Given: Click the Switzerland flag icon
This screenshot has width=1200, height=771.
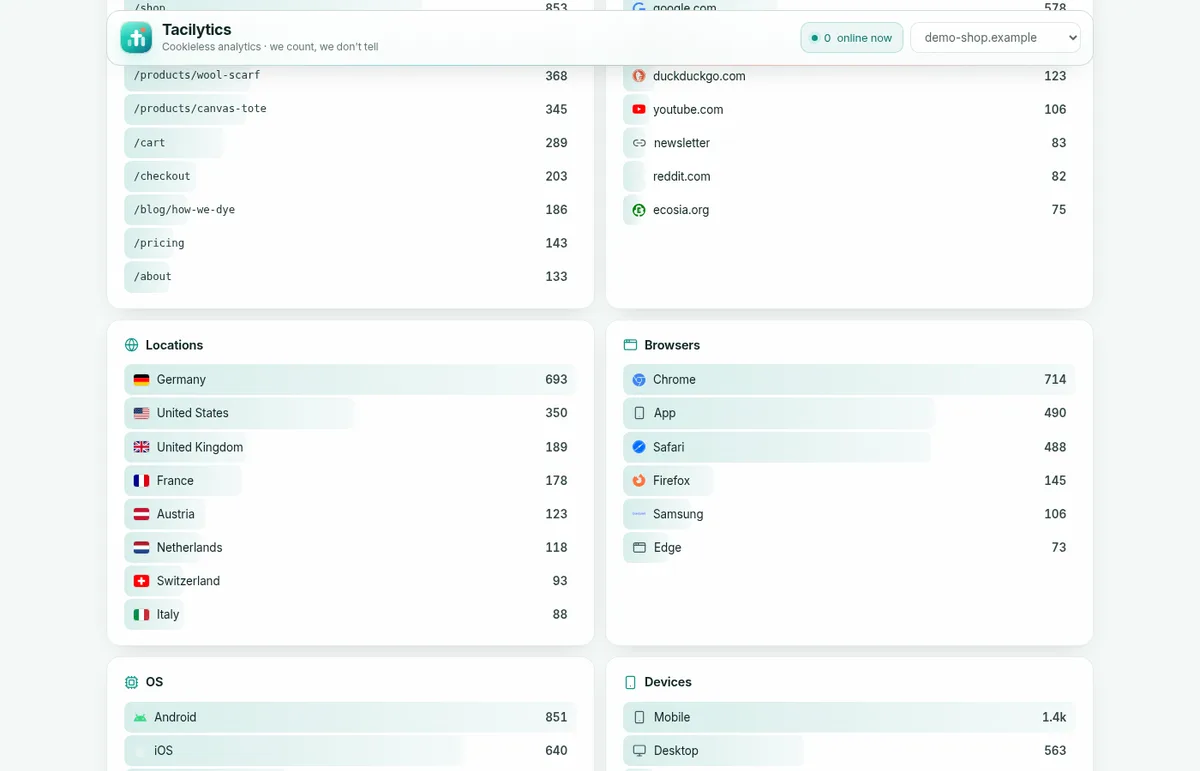Looking at the screenshot, I should pyautogui.click(x=141, y=581).
